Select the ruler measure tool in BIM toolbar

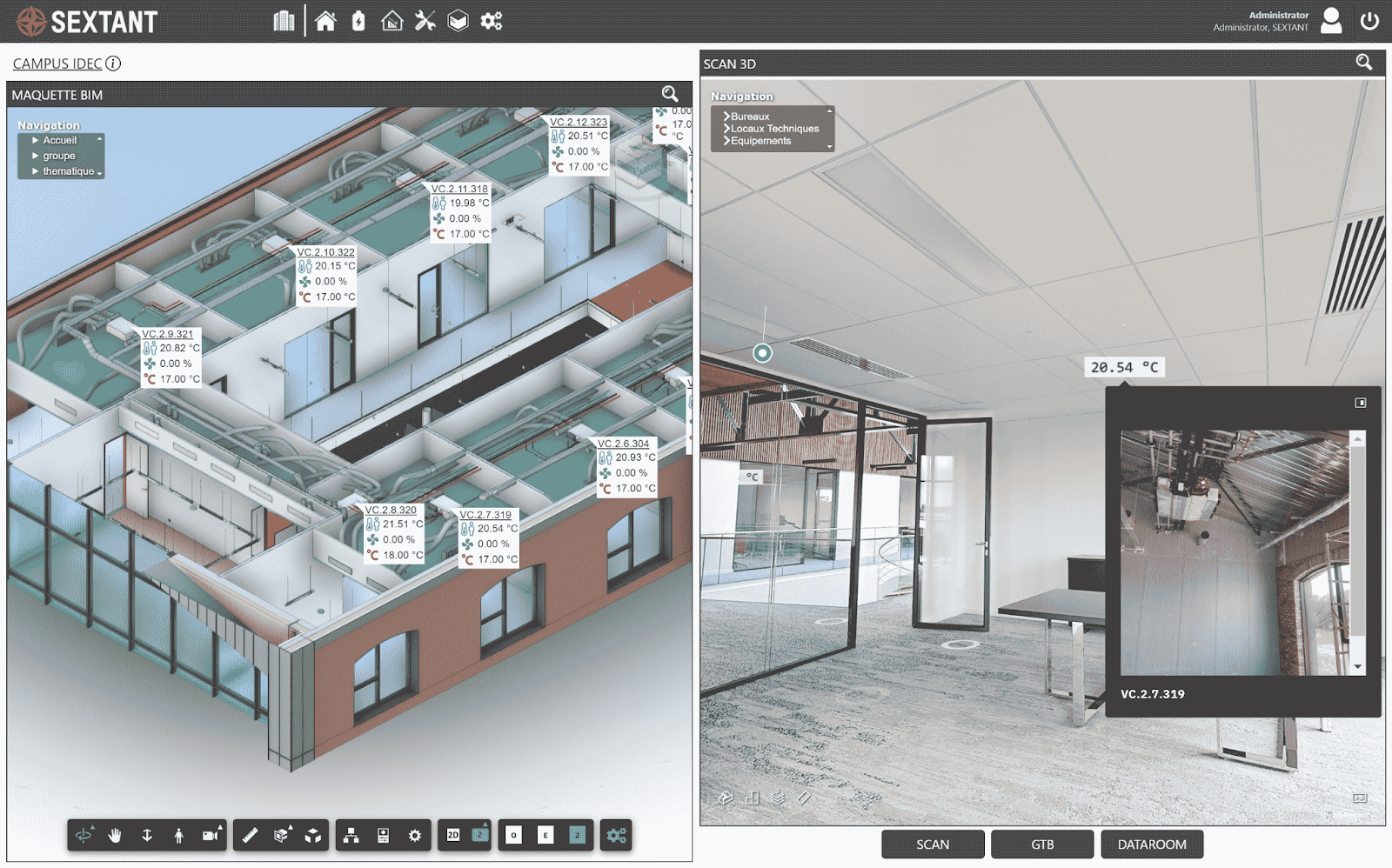coord(250,835)
